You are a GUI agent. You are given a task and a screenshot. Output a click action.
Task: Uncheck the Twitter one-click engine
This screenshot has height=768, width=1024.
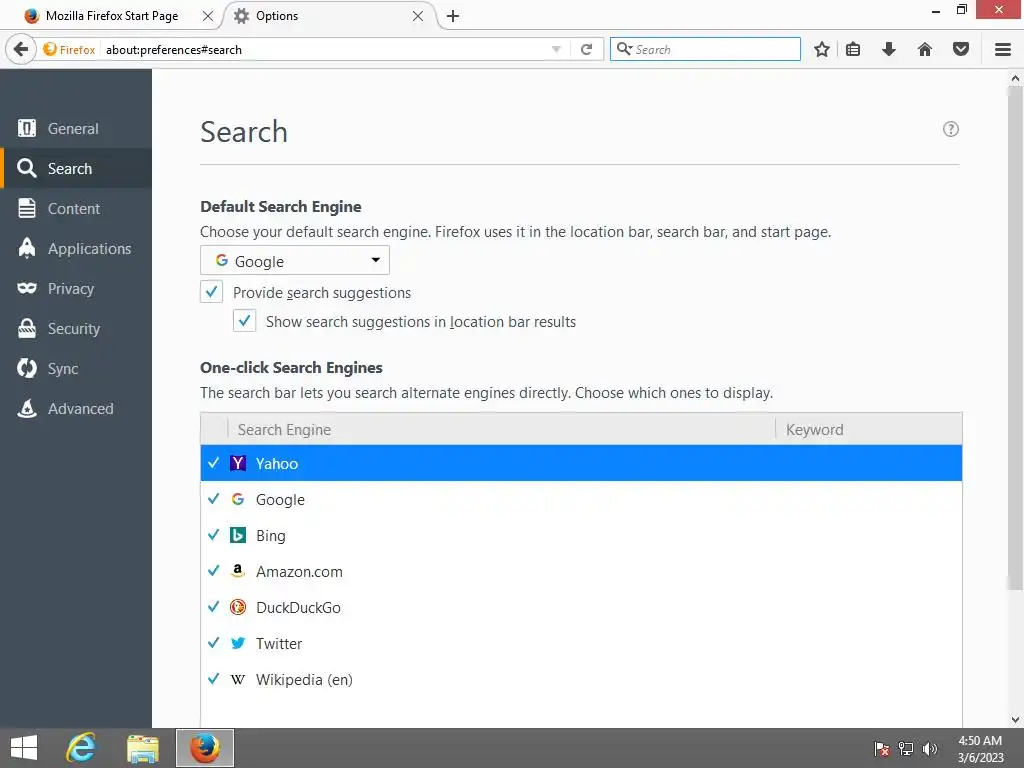[214, 643]
